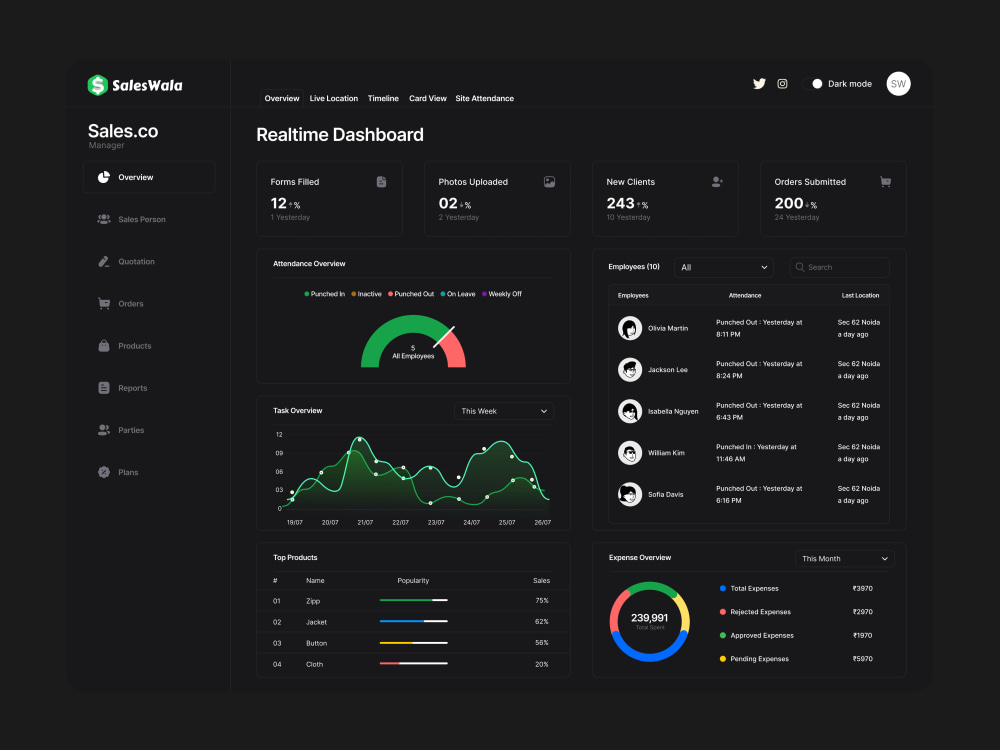The width and height of the screenshot is (1000, 750).
Task: Click the Products bag icon in sidebar
Action: coord(104,345)
